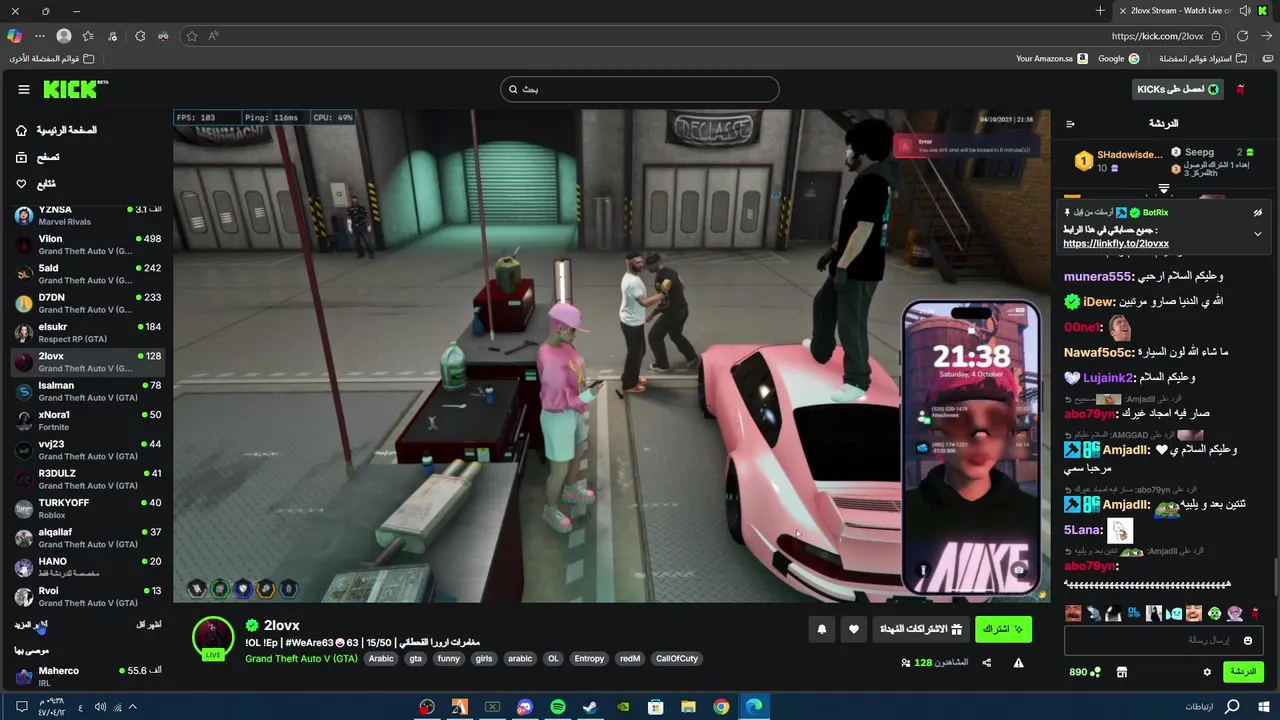The width and height of the screenshot is (1280, 720).
Task: Select the Arabic tag
Action: click(x=381, y=659)
